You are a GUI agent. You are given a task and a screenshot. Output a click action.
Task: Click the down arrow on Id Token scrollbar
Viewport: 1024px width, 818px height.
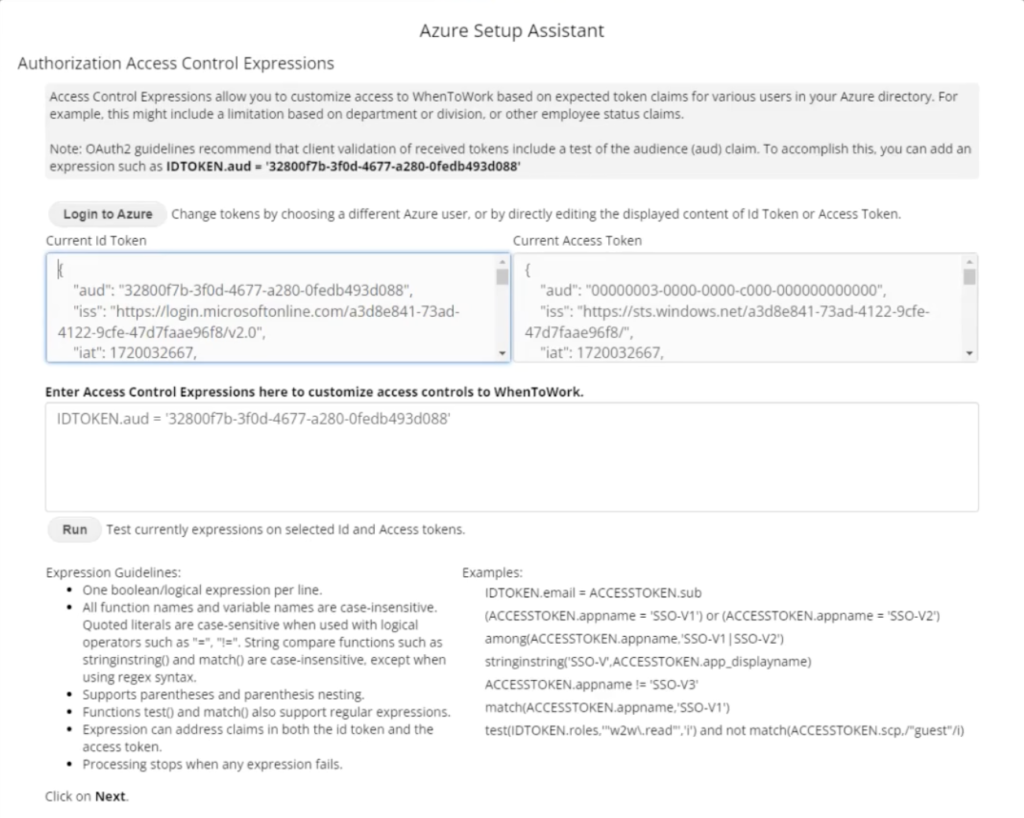tap(503, 352)
